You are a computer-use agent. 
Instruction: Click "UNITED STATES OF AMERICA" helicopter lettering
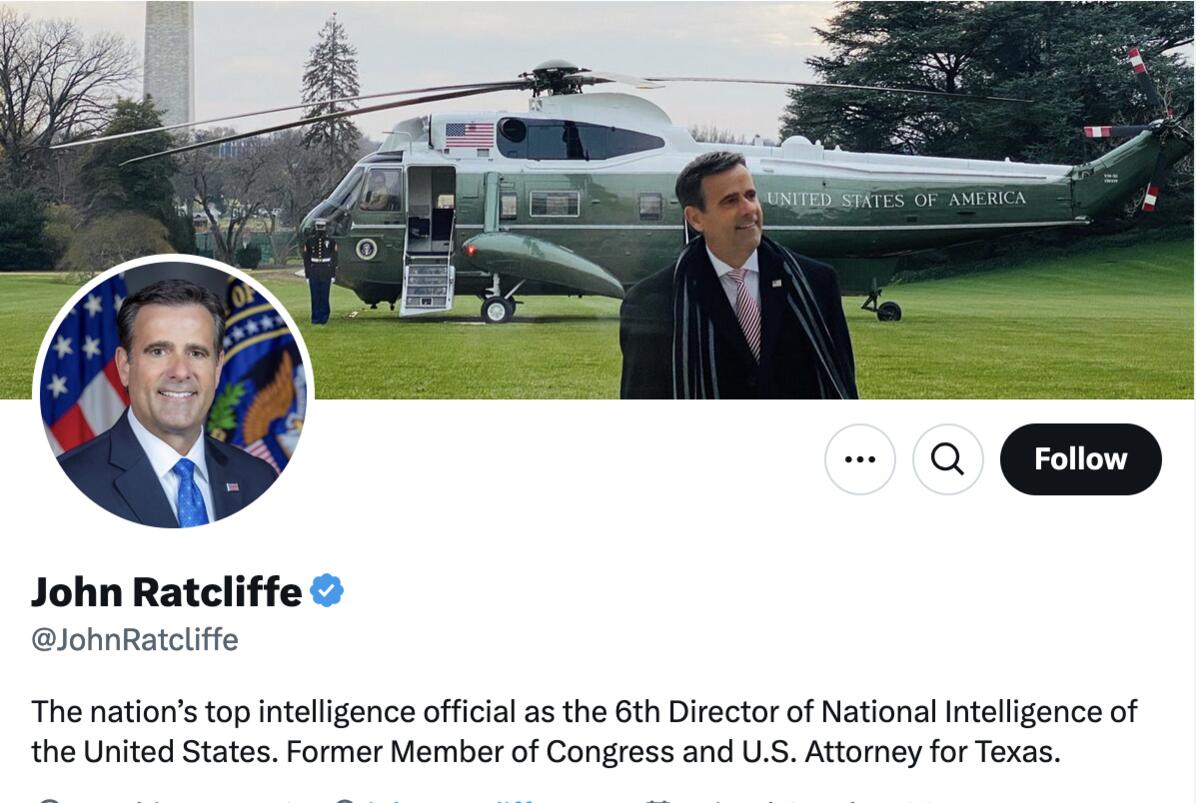click(x=896, y=199)
